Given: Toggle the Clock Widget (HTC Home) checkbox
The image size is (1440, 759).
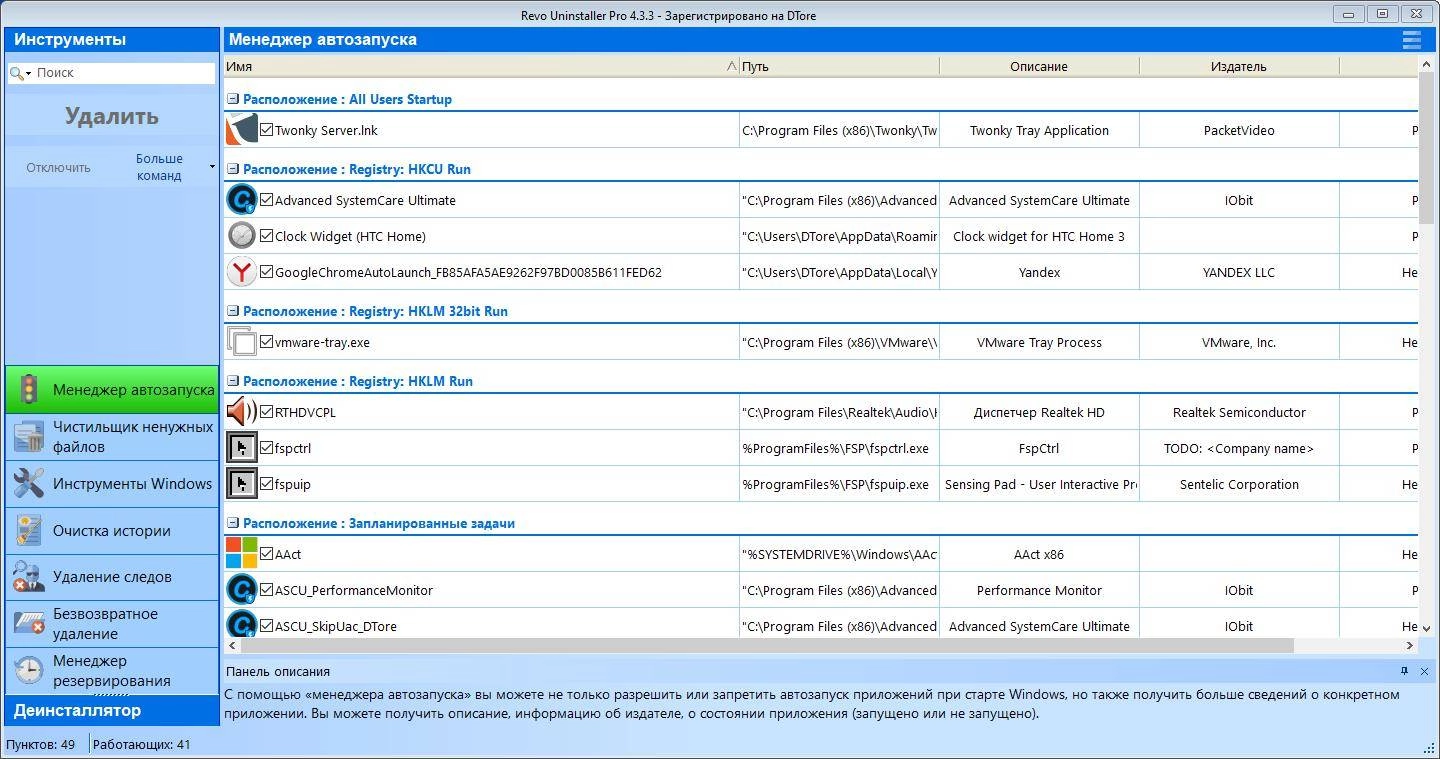Looking at the screenshot, I should (267, 236).
